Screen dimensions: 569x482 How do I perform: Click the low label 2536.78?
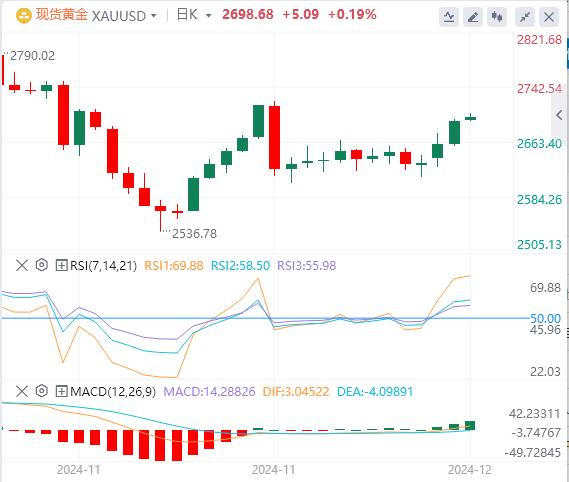click(x=194, y=234)
